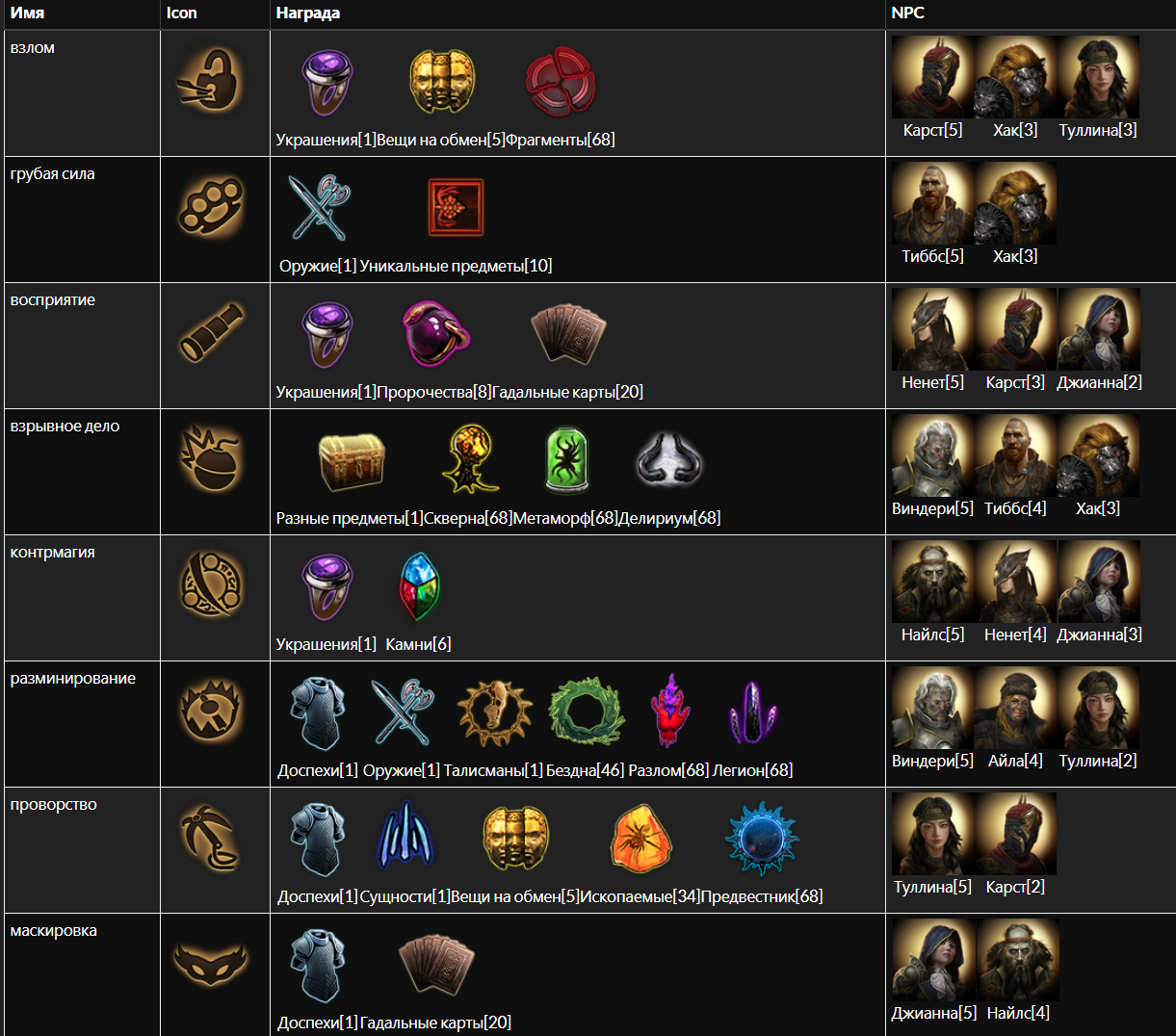Viewport: 1176px width, 1036px height.
Task: Click the multicolored gem icon (Камни[6])
Action: pos(419,585)
